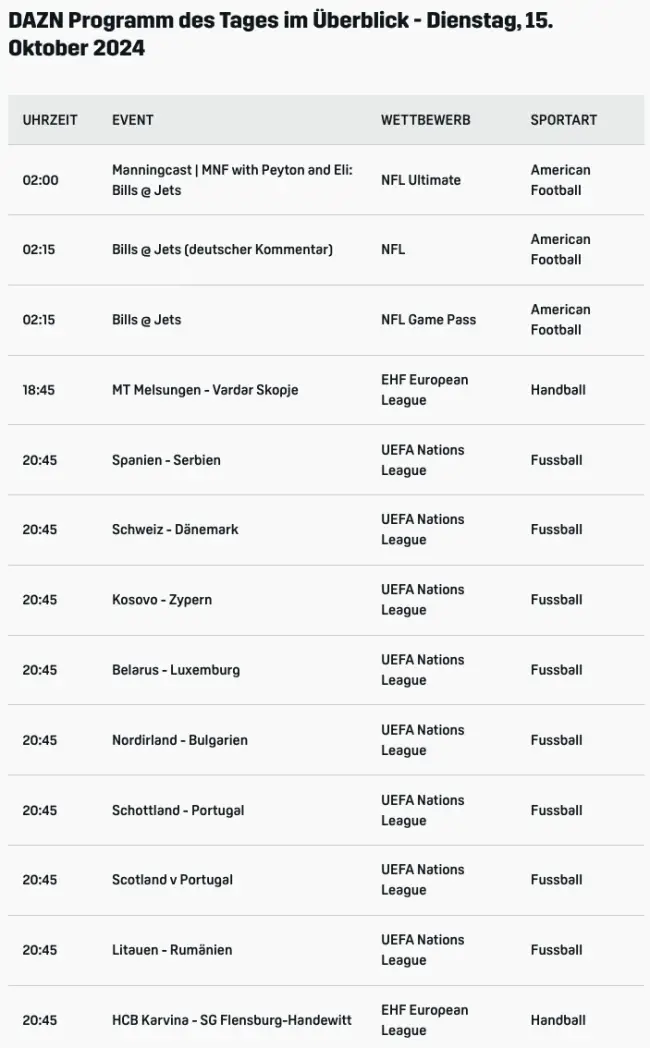Viewport: 650px width, 1048px height.
Task: Open the Manningcast MNF with Peyton and Eli event
Action: coord(232,180)
